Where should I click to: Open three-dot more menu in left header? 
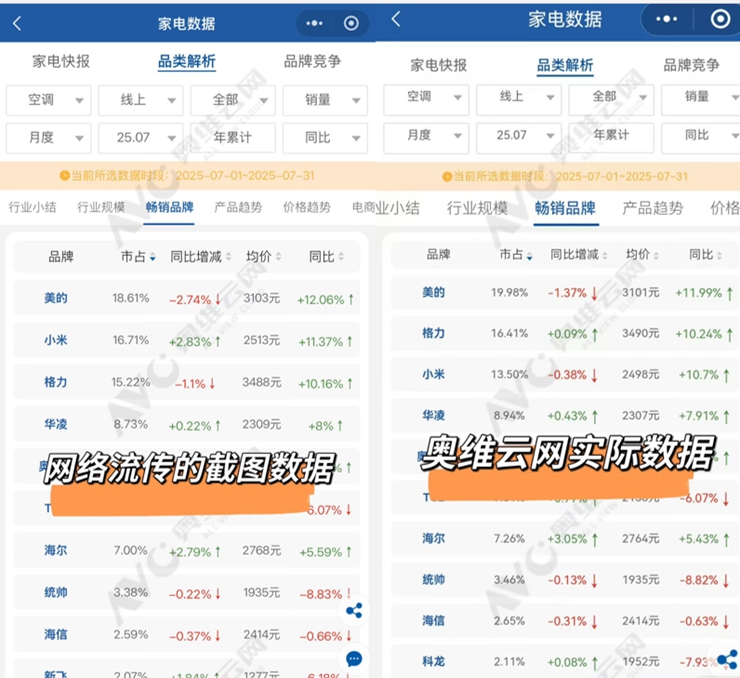tap(314, 23)
